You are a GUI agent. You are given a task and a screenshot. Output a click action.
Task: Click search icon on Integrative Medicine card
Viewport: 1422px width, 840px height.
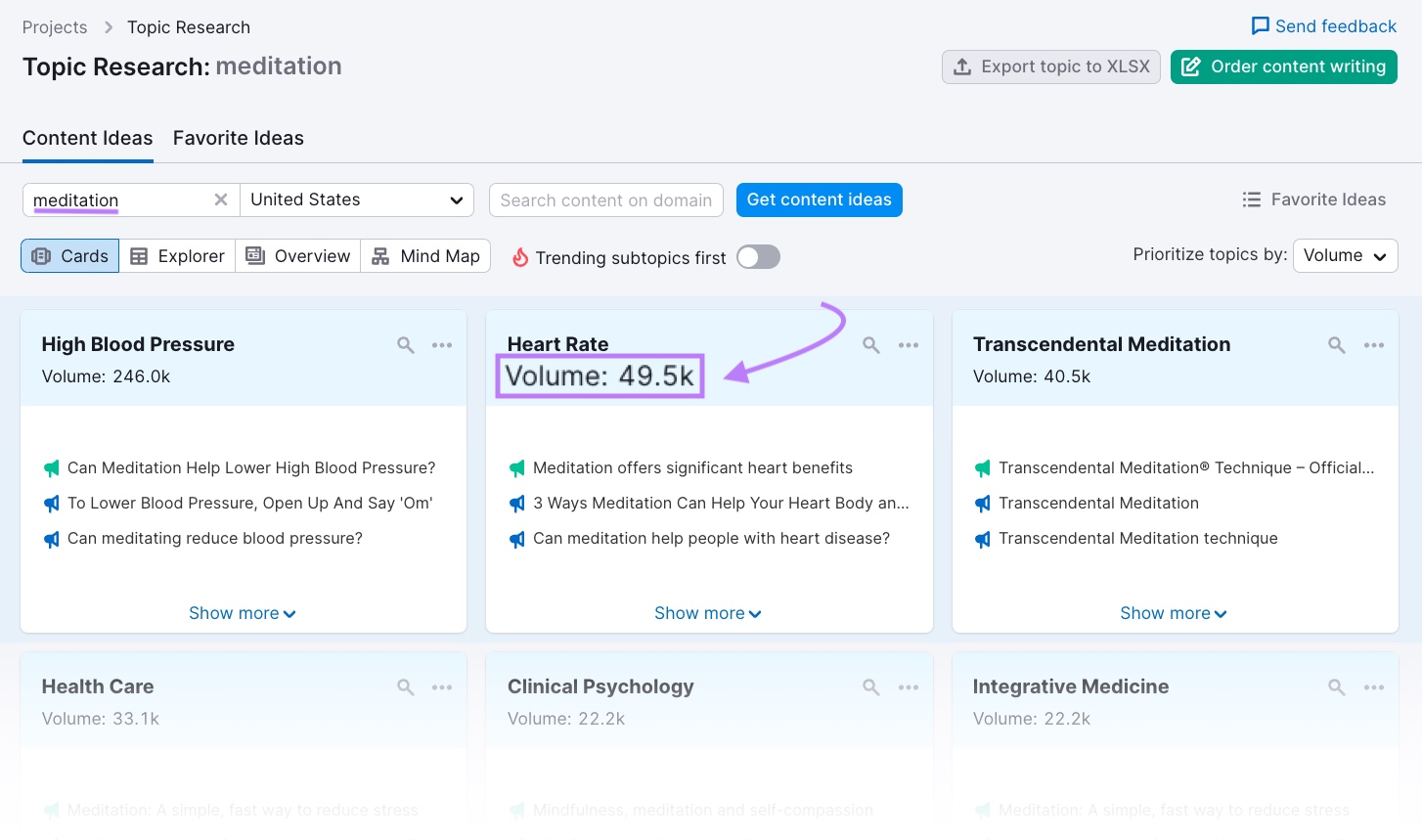point(1336,687)
